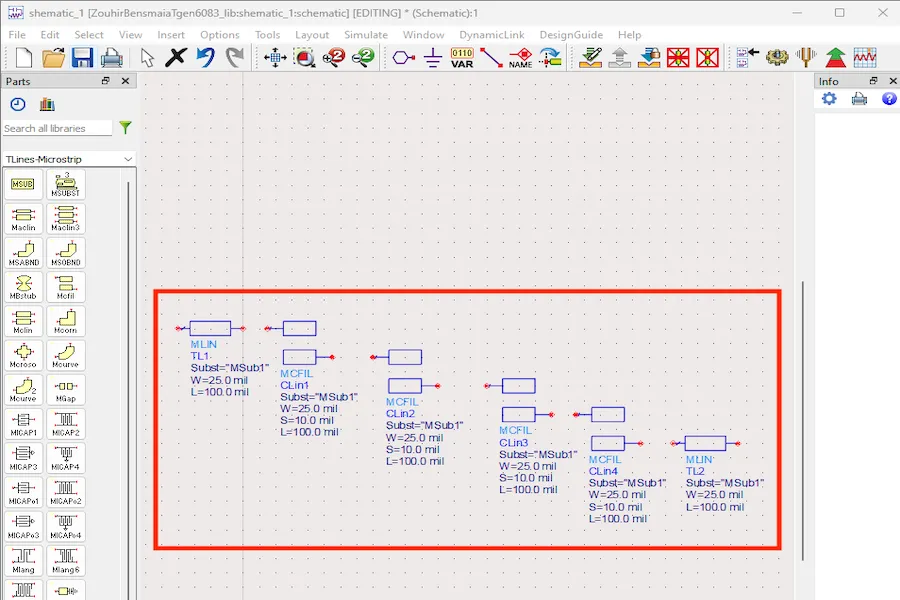Open the data display waveform window icon
The image size is (900, 600).
point(865,57)
